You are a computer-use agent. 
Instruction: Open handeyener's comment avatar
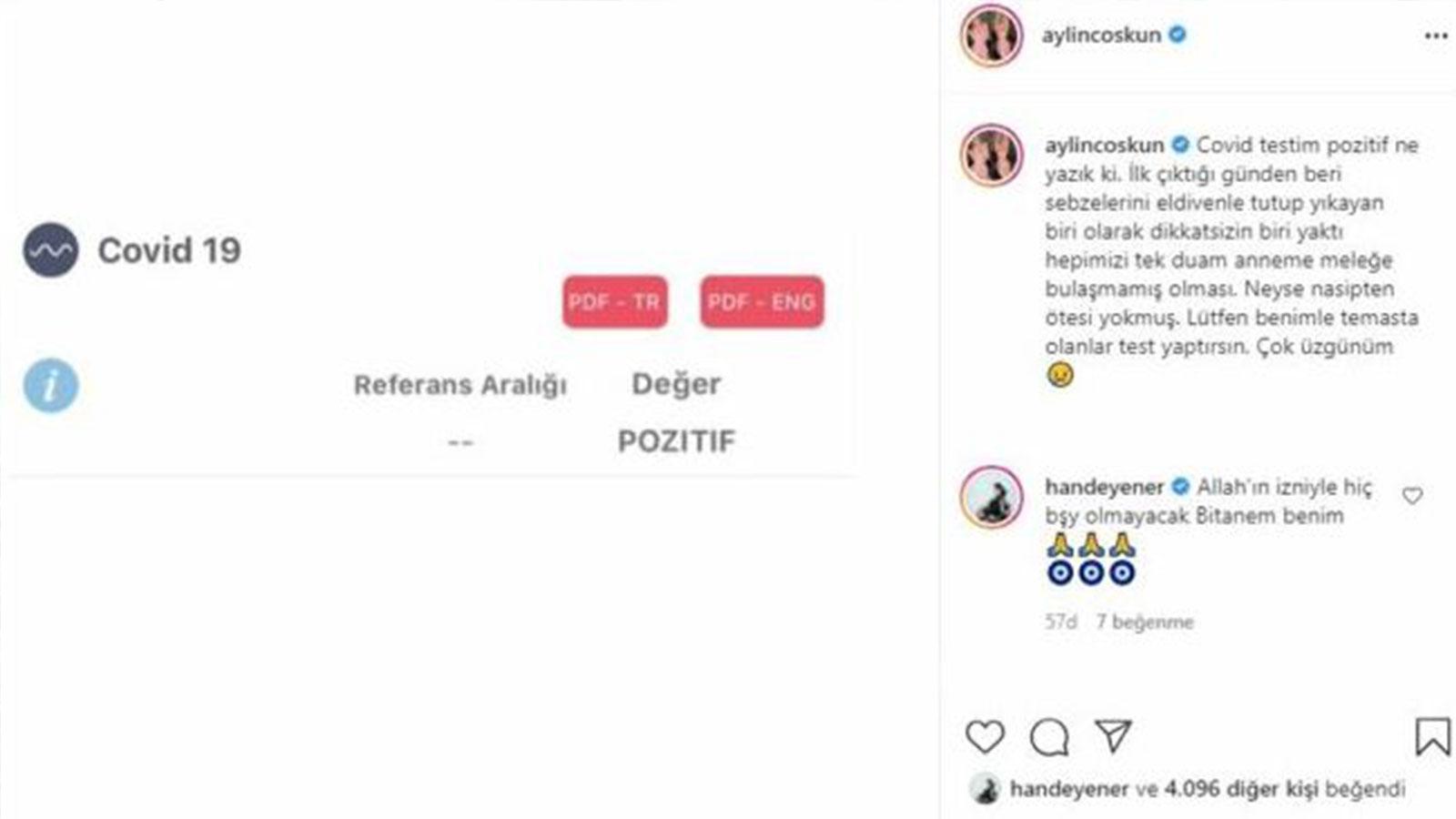click(x=991, y=497)
